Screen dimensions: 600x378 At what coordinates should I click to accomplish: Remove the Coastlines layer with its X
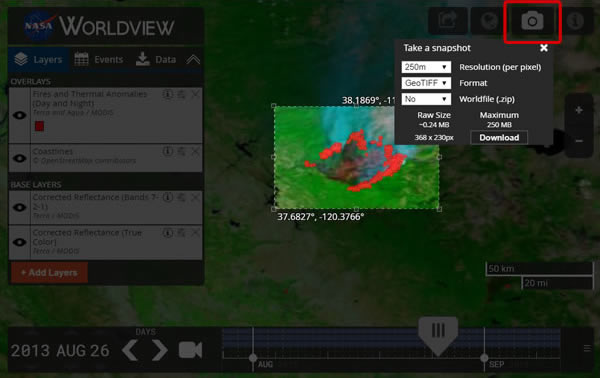tap(195, 152)
